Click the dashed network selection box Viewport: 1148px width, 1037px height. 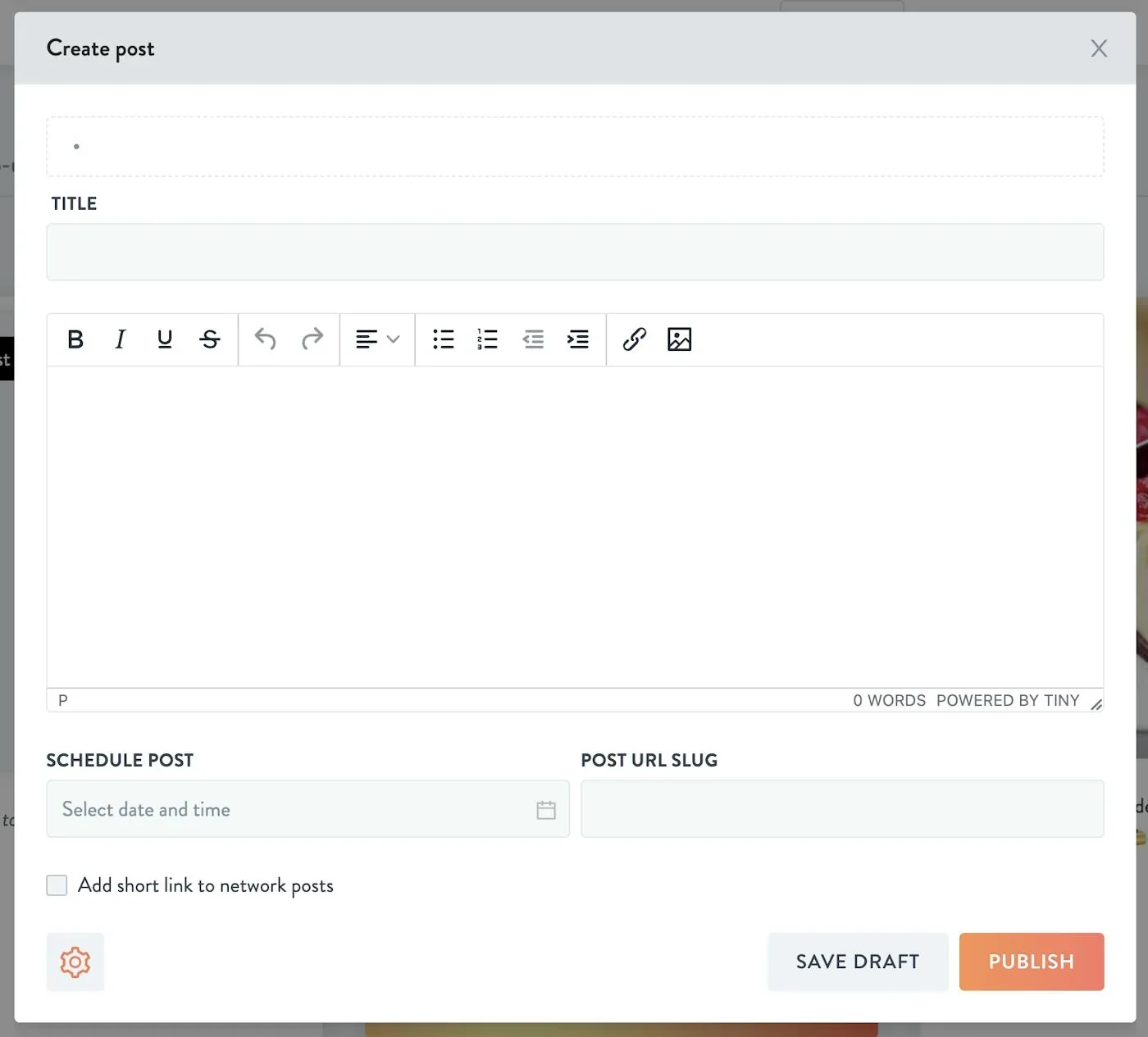[x=575, y=147]
